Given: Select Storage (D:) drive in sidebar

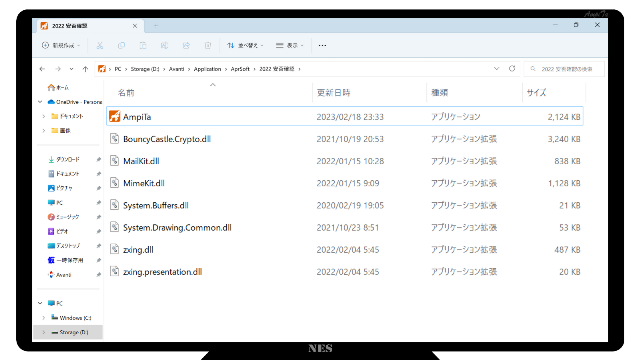Looking at the screenshot, I should tap(70, 332).
